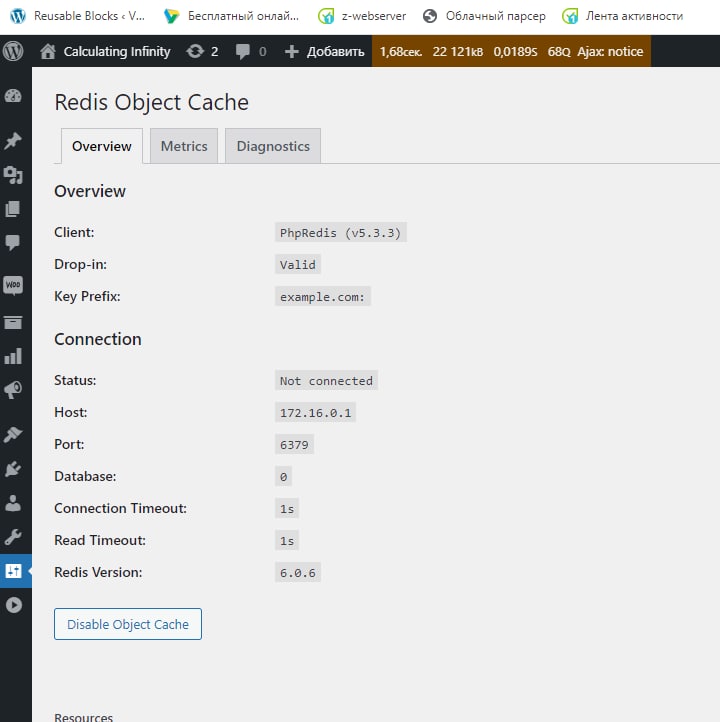Click the Connection section heading

(98, 339)
